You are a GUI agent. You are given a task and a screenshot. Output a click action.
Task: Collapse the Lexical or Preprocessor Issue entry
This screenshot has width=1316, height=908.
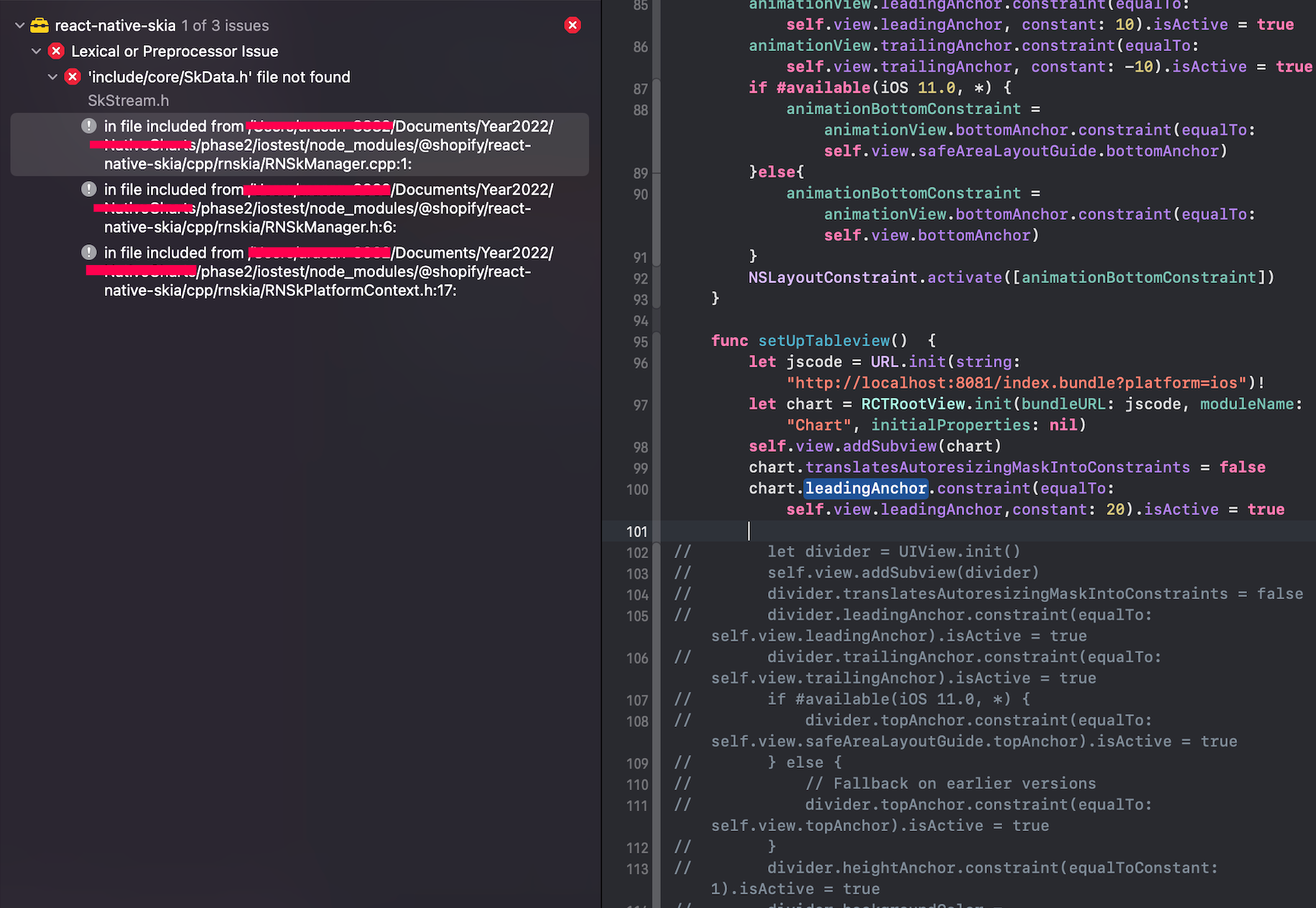coord(36,51)
